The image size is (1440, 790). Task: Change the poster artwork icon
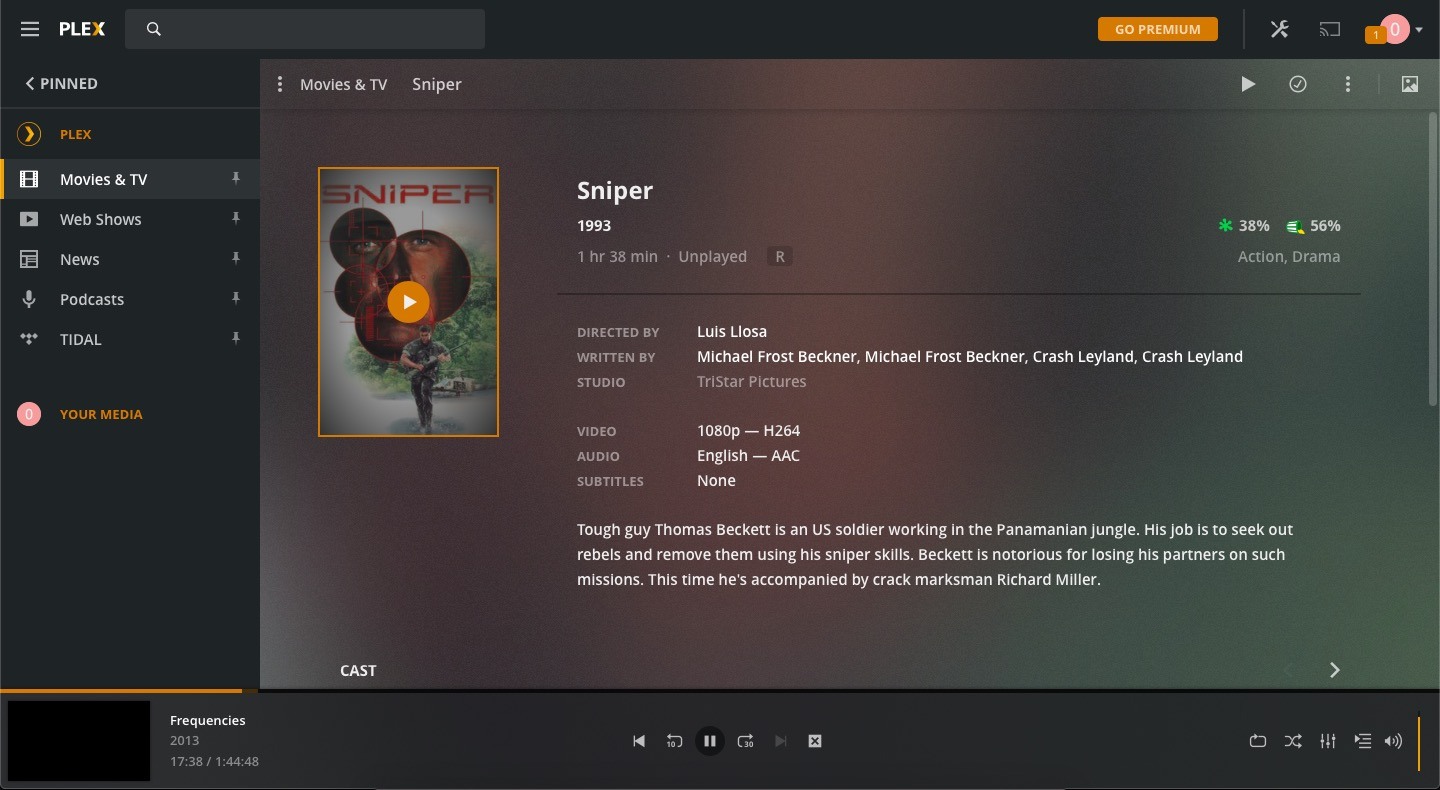point(1410,84)
